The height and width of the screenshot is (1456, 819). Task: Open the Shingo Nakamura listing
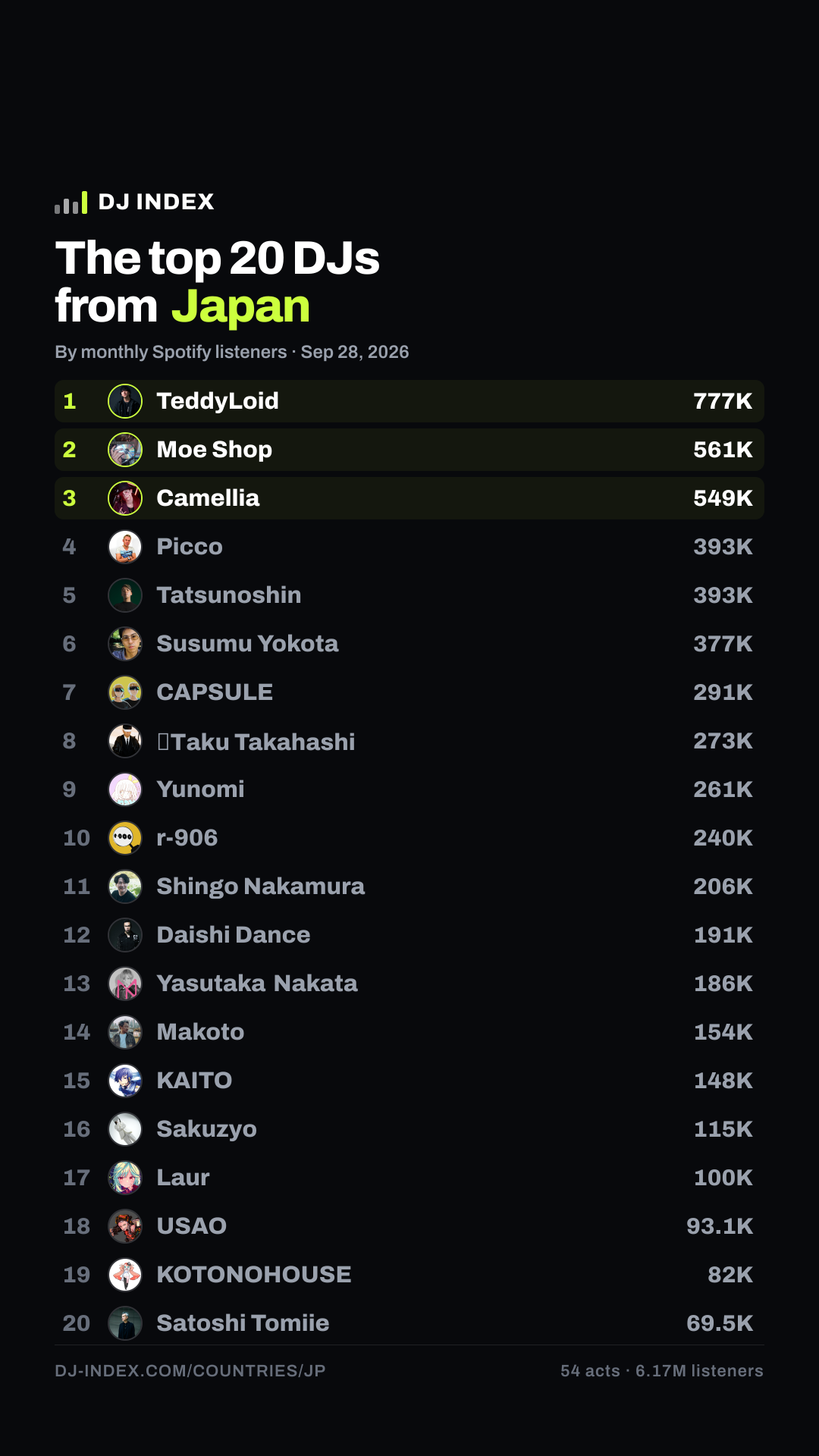pos(409,886)
